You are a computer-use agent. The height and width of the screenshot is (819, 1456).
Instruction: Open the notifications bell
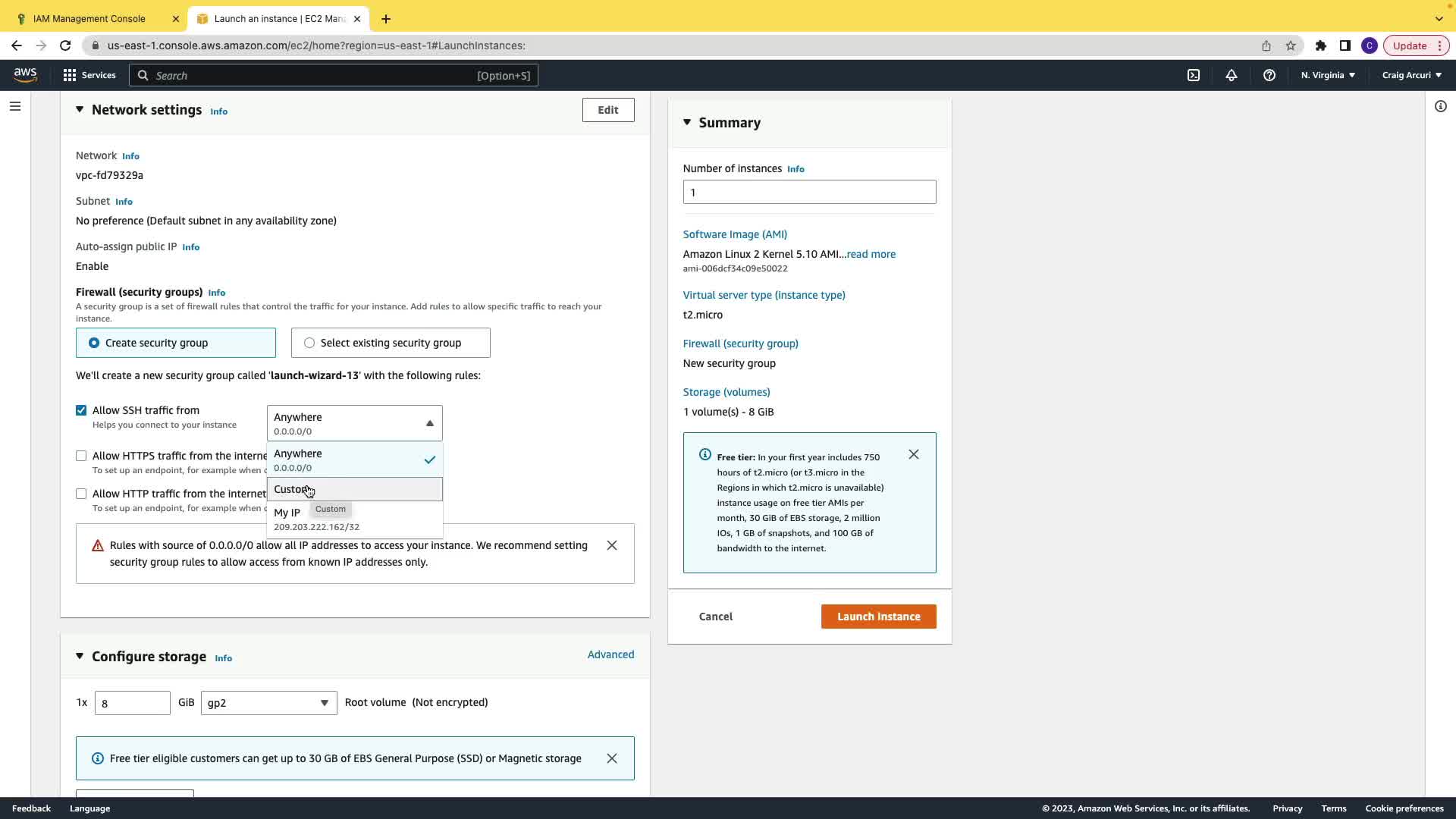(x=1232, y=75)
